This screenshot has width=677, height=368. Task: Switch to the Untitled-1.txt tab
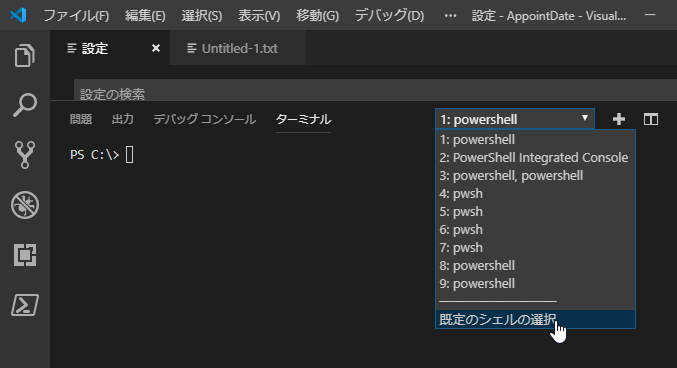[x=238, y=48]
